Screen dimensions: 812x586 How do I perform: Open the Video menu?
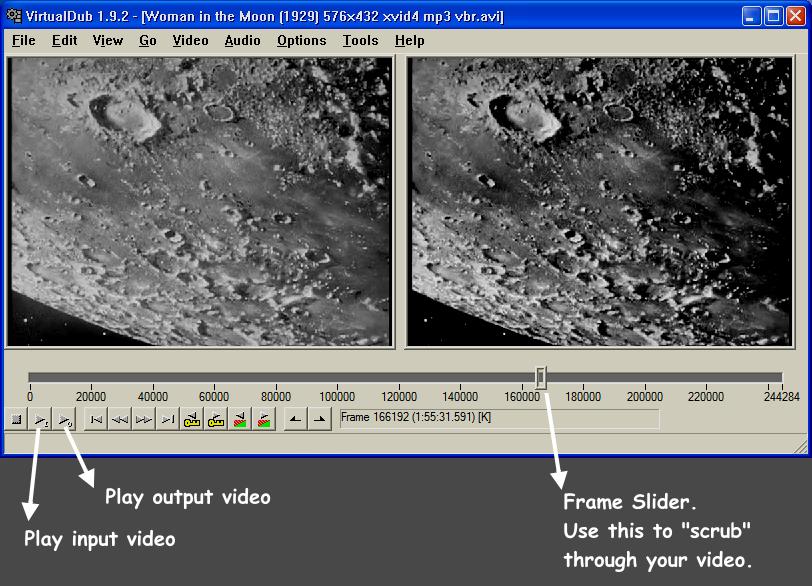coord(191,40)
